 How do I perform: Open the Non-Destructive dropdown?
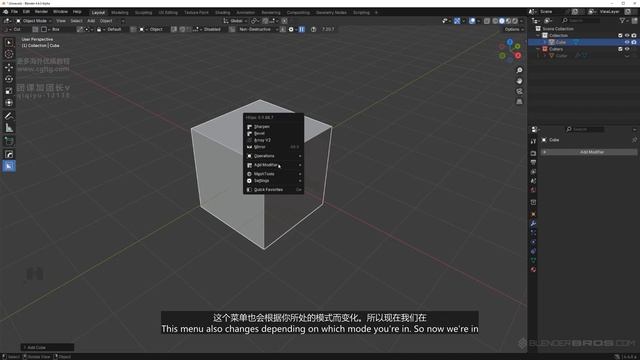(257, 29)
